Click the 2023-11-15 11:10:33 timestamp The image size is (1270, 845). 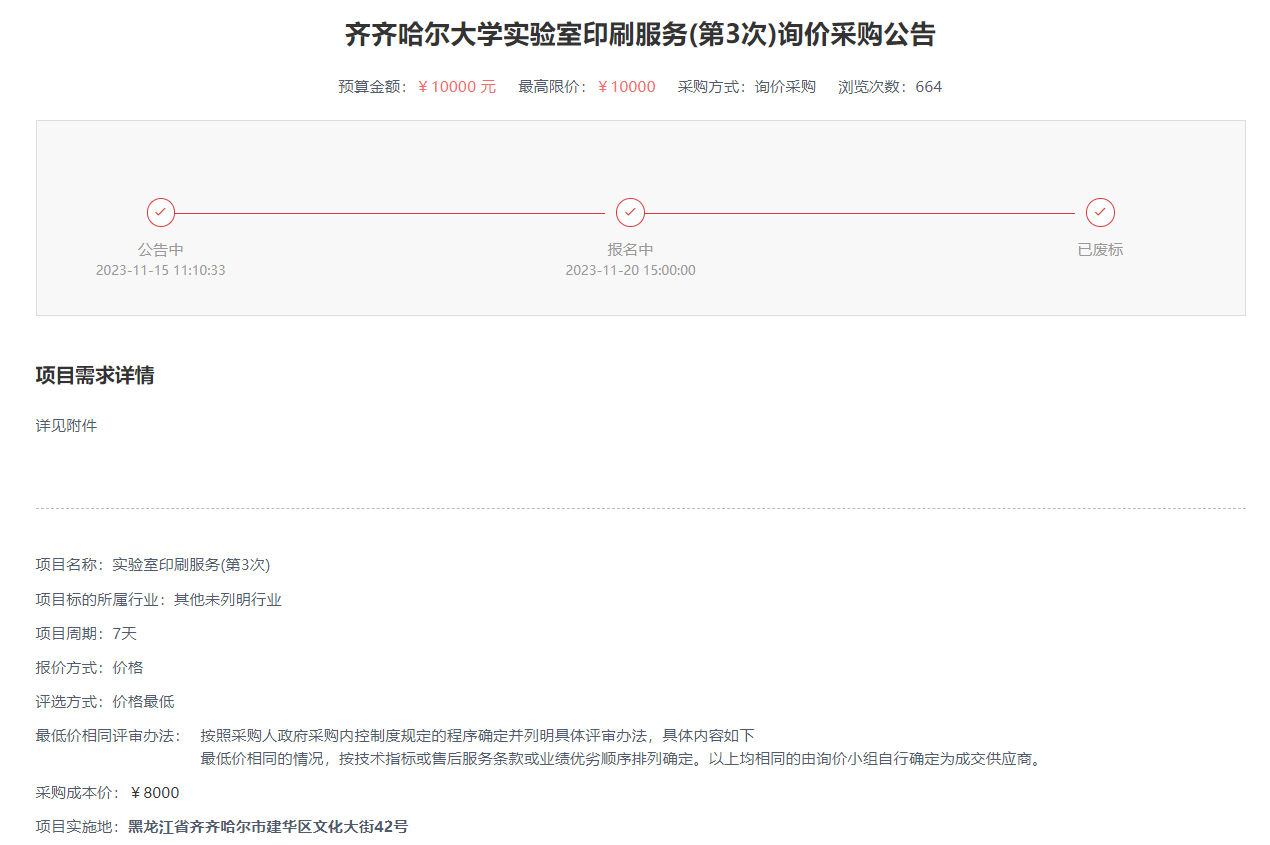(x=161, y=270)
